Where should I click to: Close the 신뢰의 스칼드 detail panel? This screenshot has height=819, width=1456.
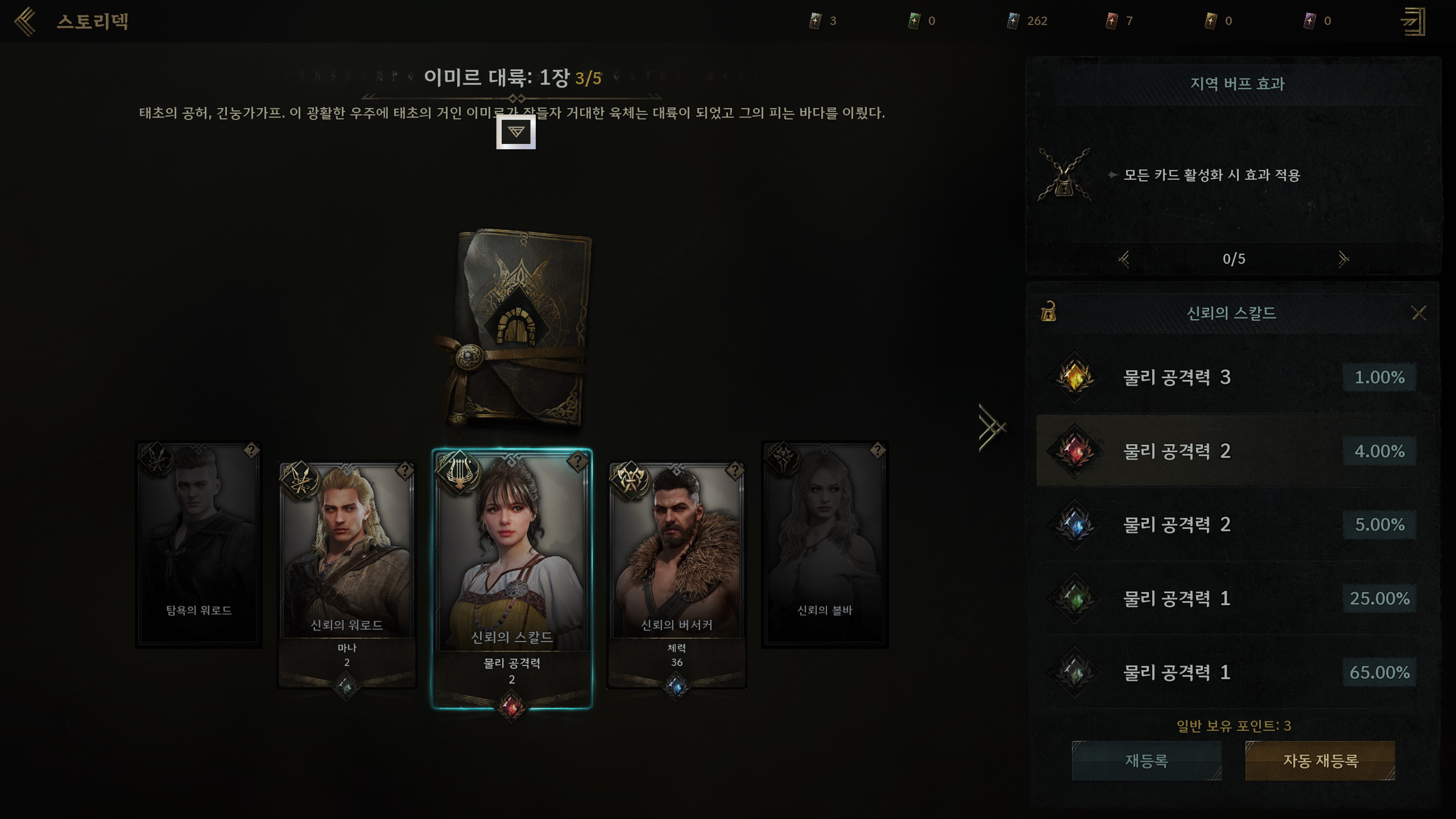(x=1419, y=313)
